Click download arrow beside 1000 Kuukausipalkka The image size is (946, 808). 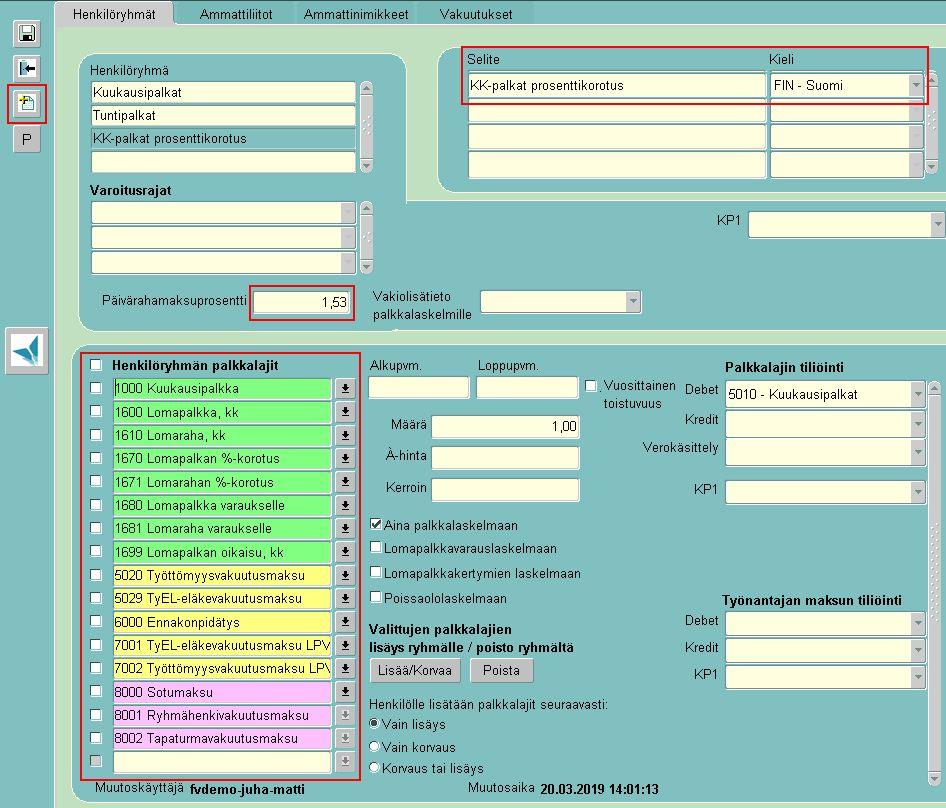345,388
